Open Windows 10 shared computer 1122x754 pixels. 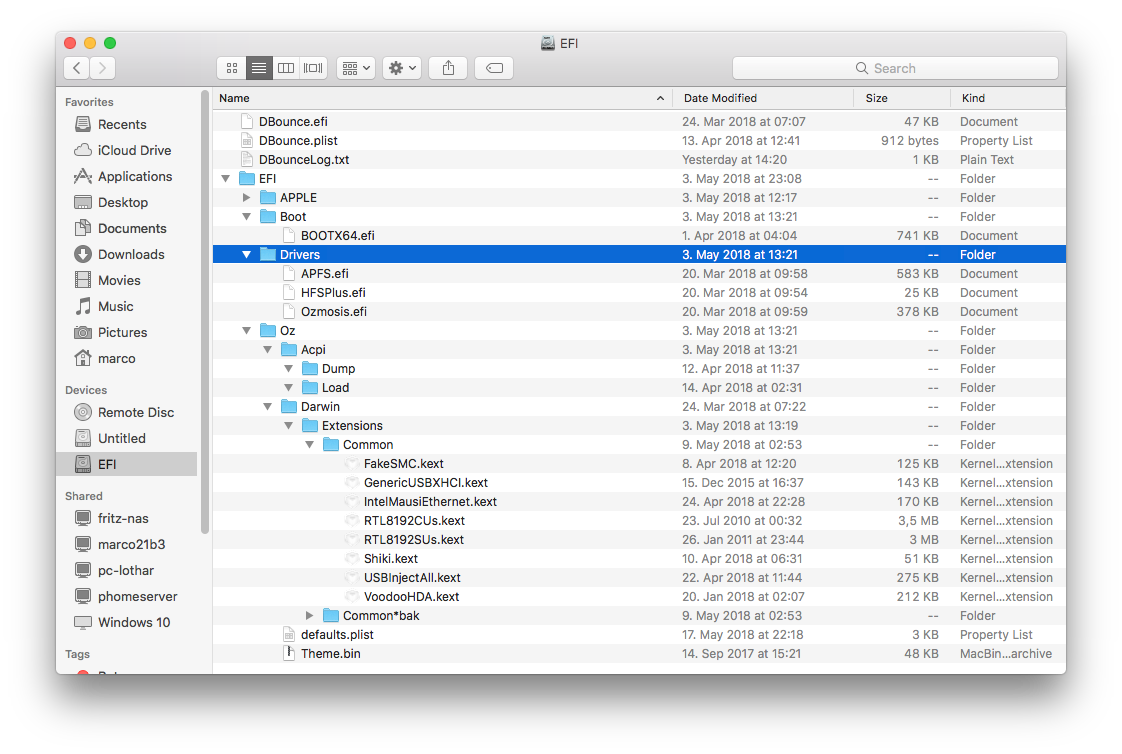click(122, 622)
